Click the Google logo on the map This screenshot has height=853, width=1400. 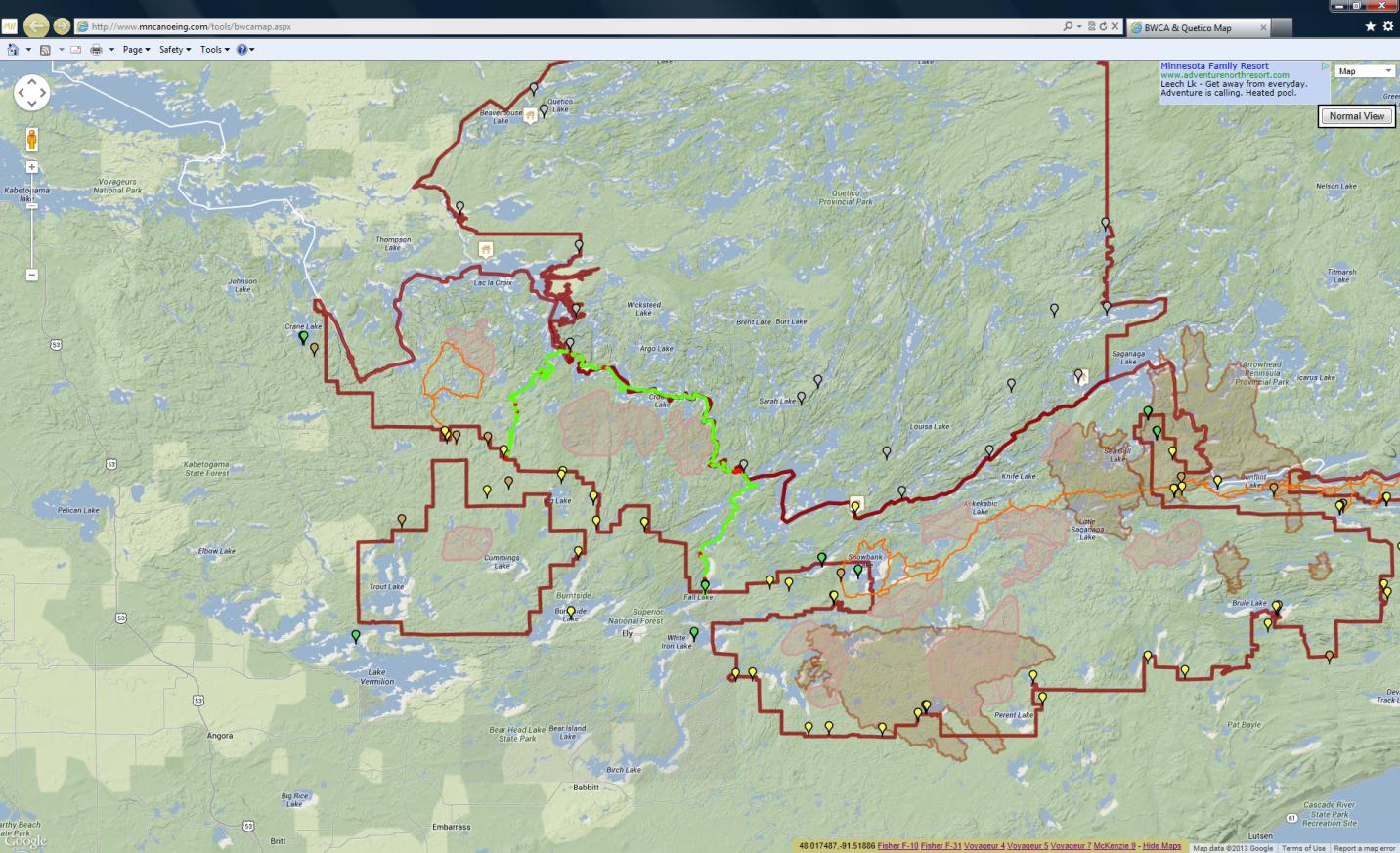coord(25,841)
